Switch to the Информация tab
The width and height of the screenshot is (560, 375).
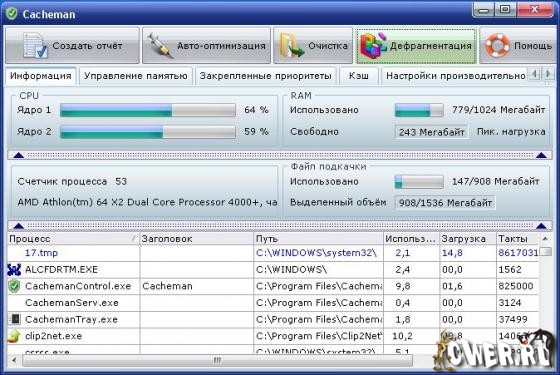point(41,76)
